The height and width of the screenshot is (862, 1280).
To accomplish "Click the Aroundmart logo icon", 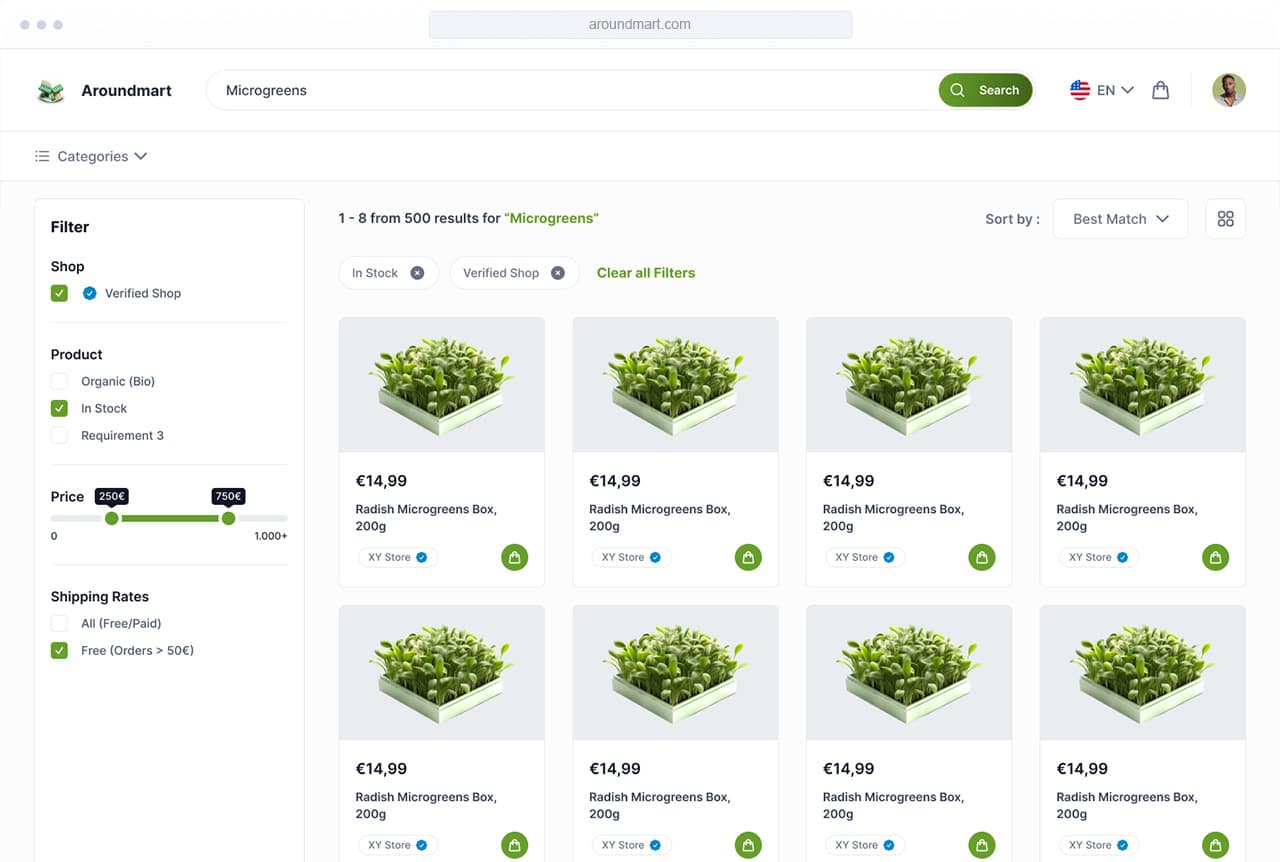I will pyautogui.click(x=51, y=91).
